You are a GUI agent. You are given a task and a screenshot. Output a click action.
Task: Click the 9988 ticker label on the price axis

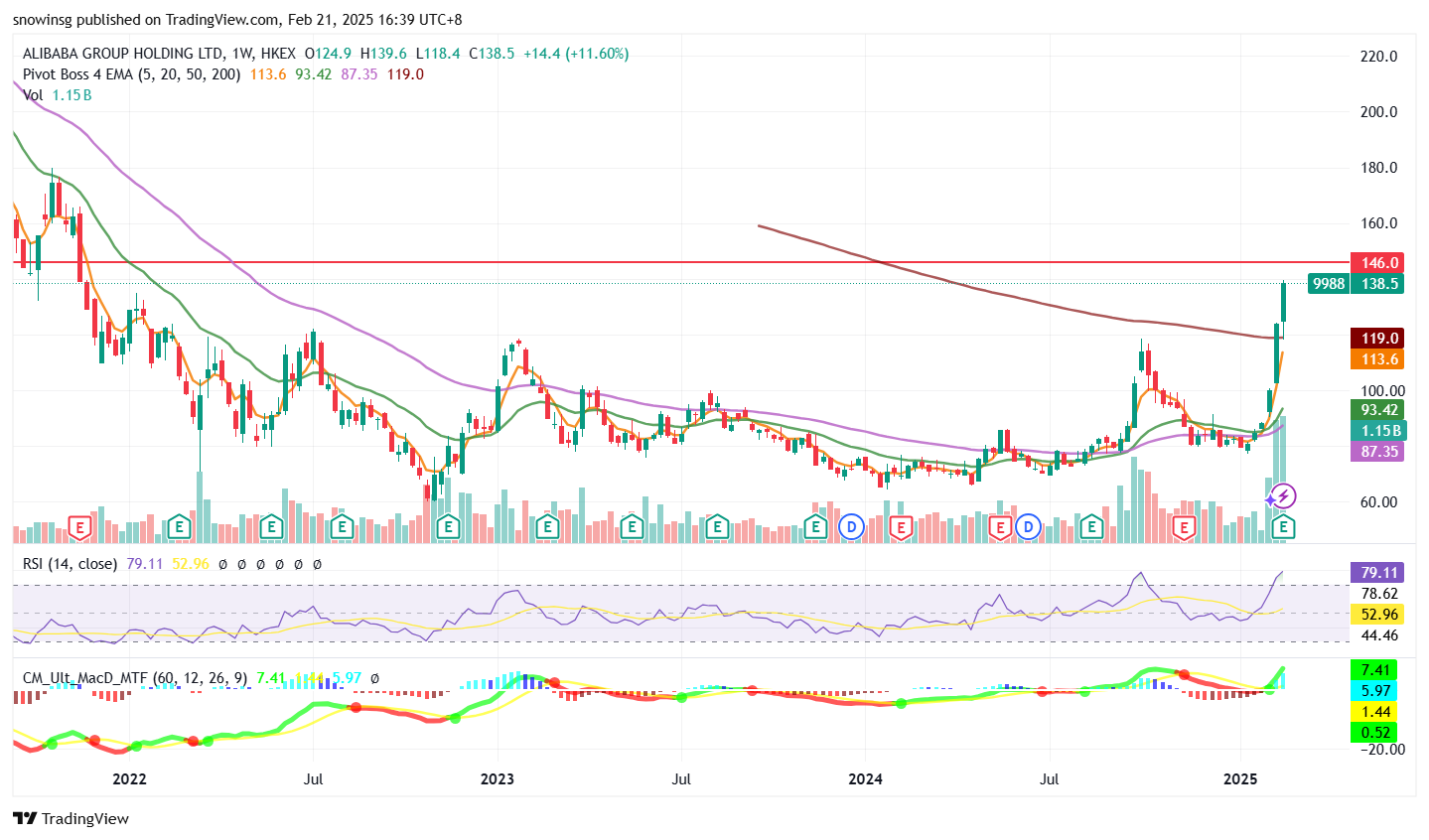[1329, 284]
